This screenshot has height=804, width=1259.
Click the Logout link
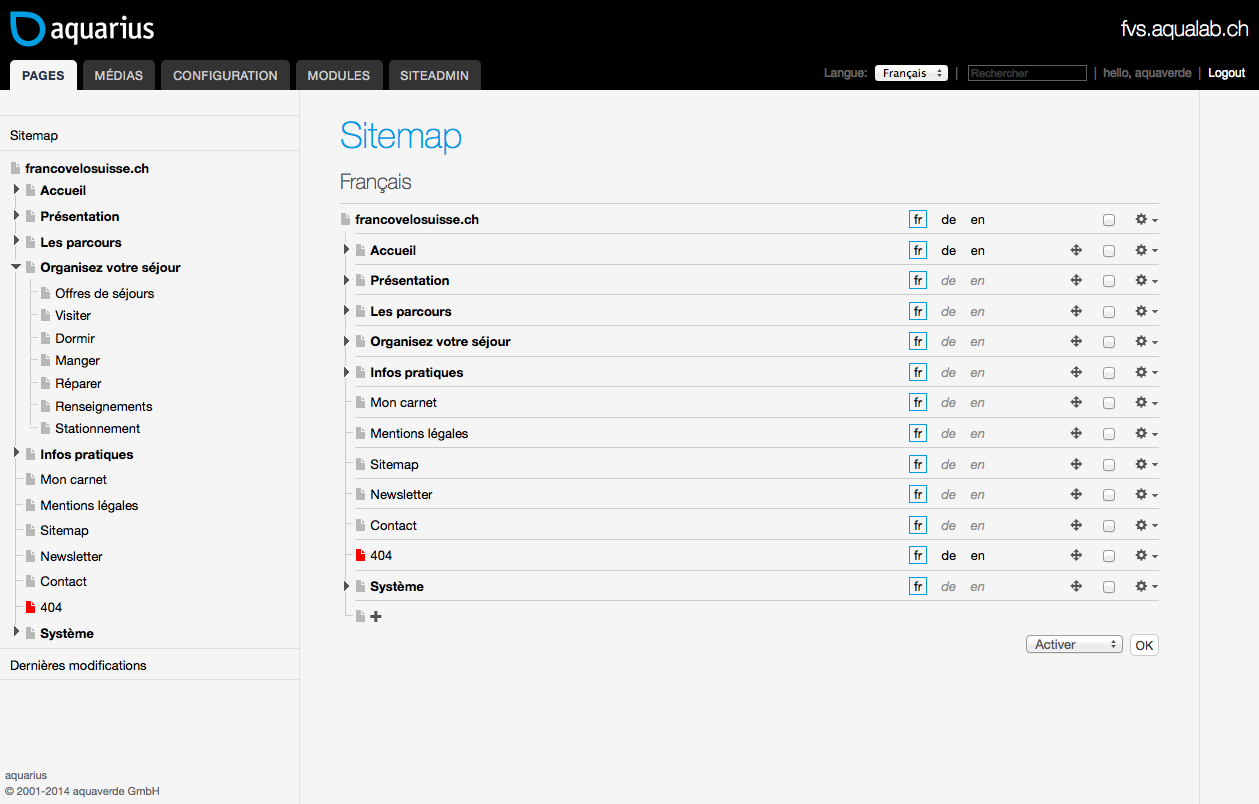1226,73
